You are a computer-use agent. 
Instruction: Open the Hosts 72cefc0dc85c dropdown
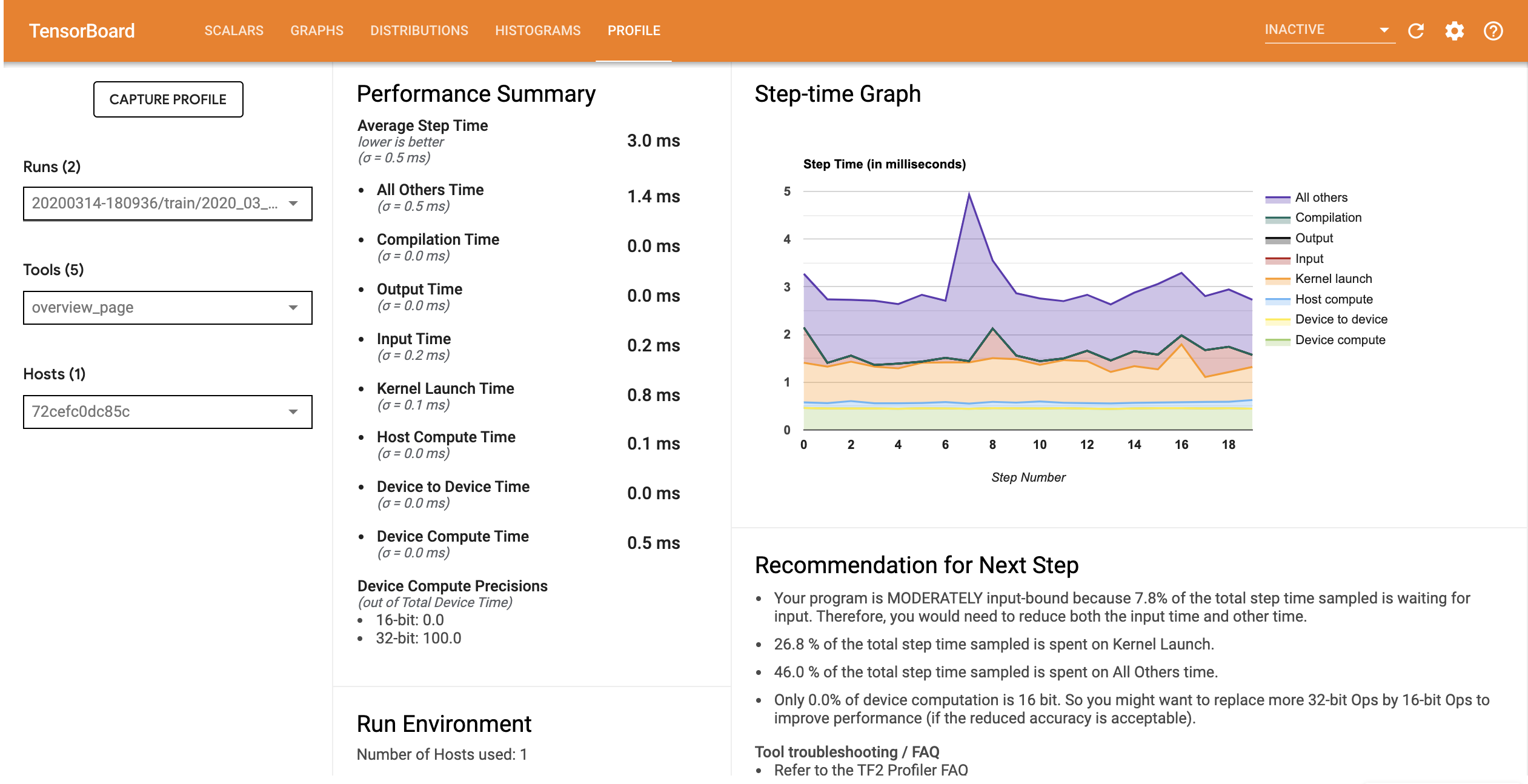167,412
